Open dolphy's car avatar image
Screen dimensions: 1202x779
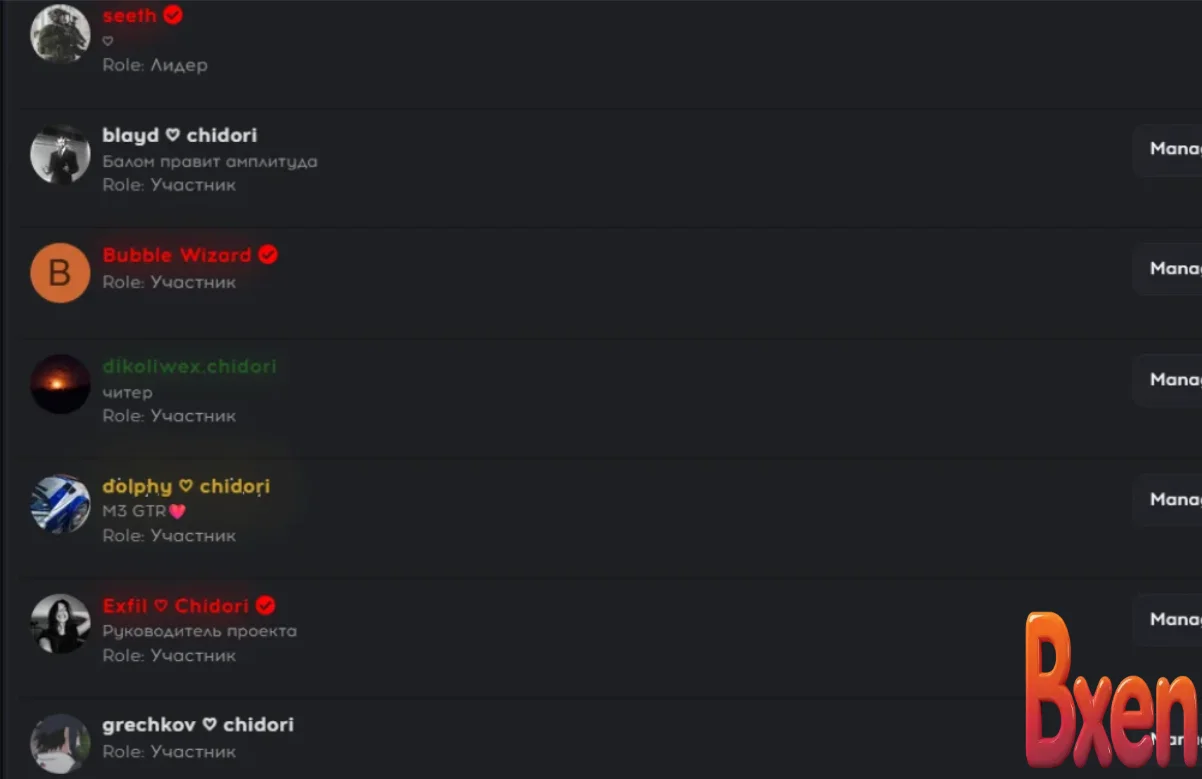(x=60, y=504)
